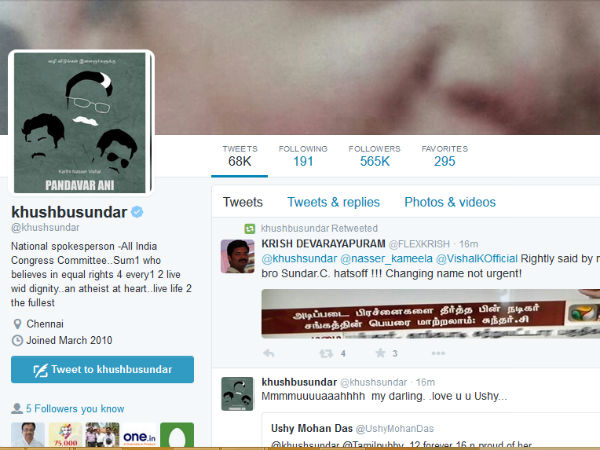This screenshot has height=450, width=600.
Task: Open the 5 Followers you know link
Action: coord(75,409)
